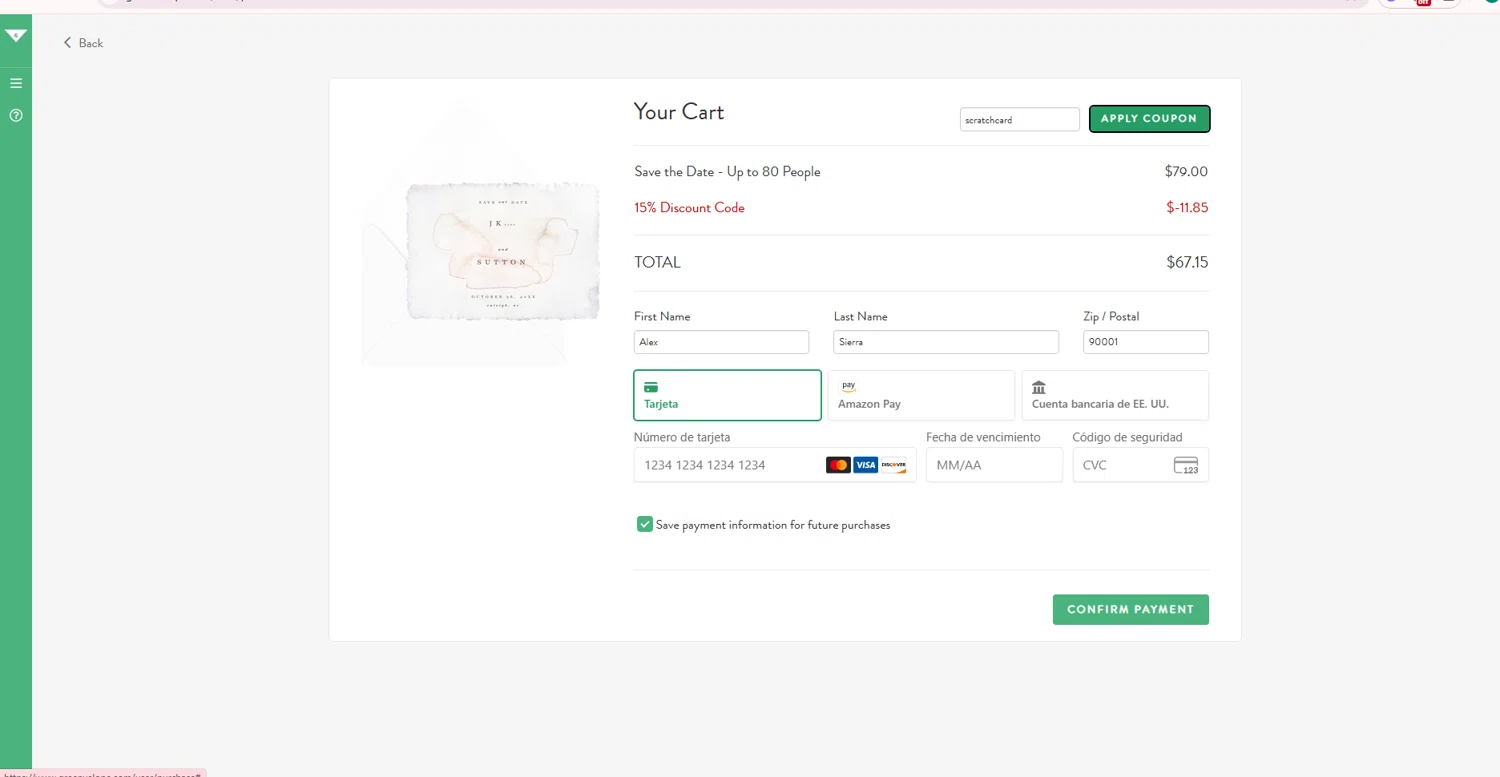Open the hamburger menu in the sidebar
The image size is (1500, 777).
[16, 83]
